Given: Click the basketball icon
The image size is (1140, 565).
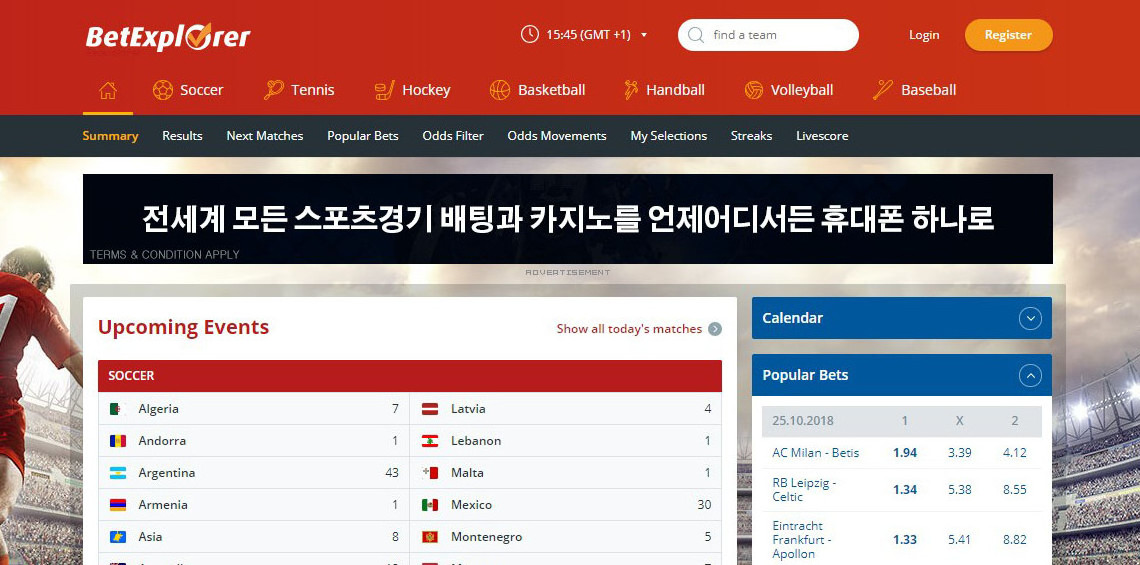Looking at the screenshot, I should [500, 90].
